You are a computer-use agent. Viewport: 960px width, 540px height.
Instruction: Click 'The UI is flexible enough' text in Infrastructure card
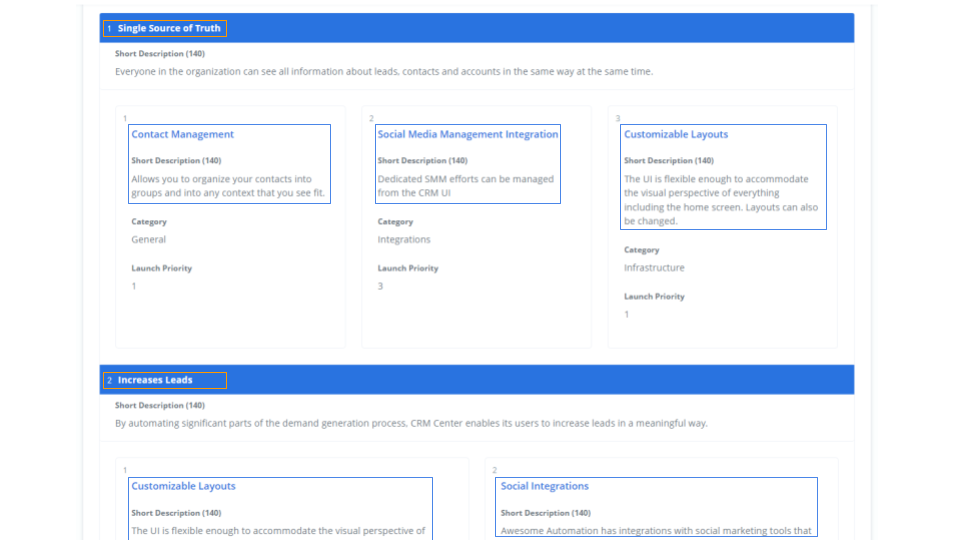point(721,200)
